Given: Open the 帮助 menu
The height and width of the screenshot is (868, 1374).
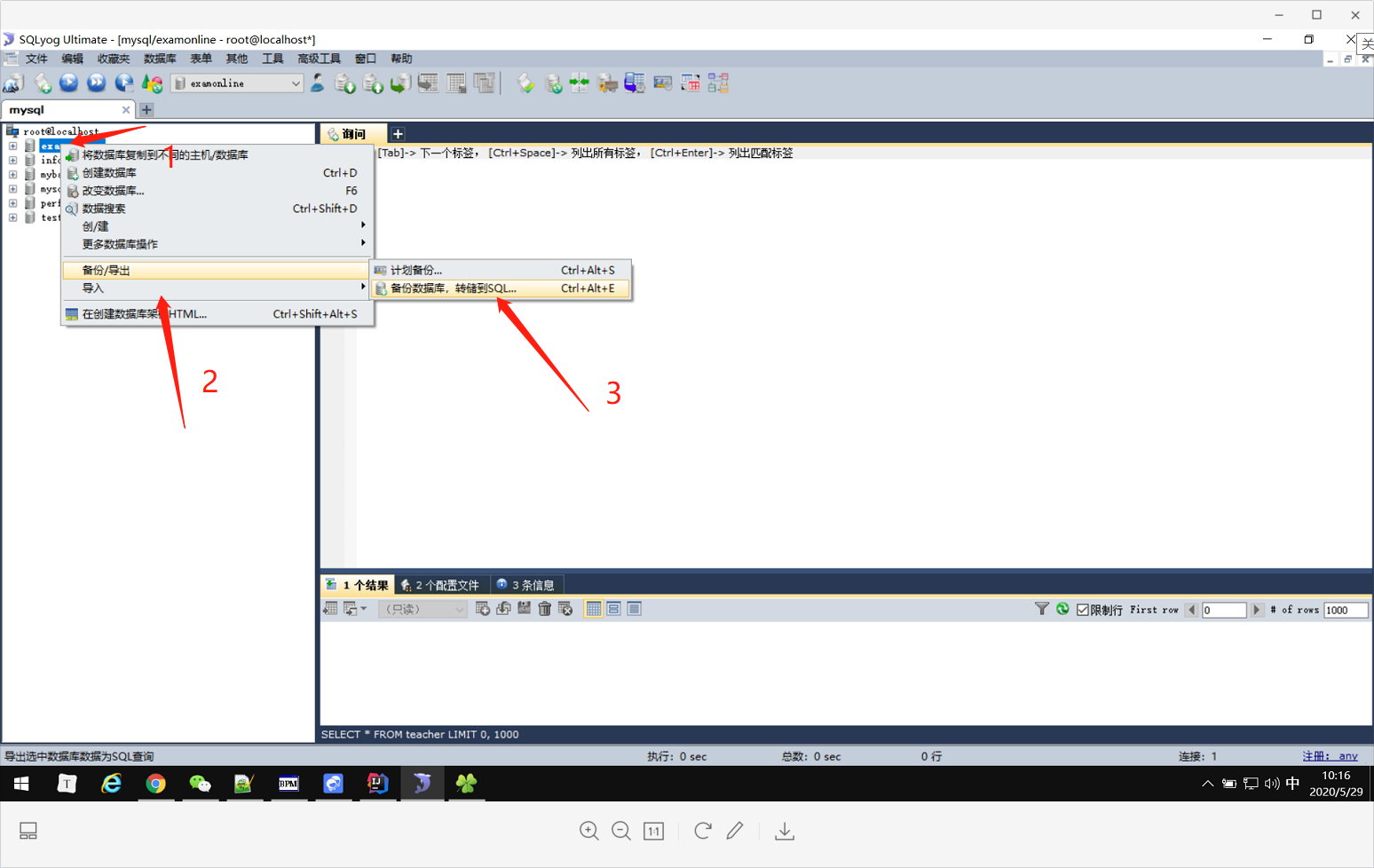Looking at the screenshot, I should click(401, 59).
